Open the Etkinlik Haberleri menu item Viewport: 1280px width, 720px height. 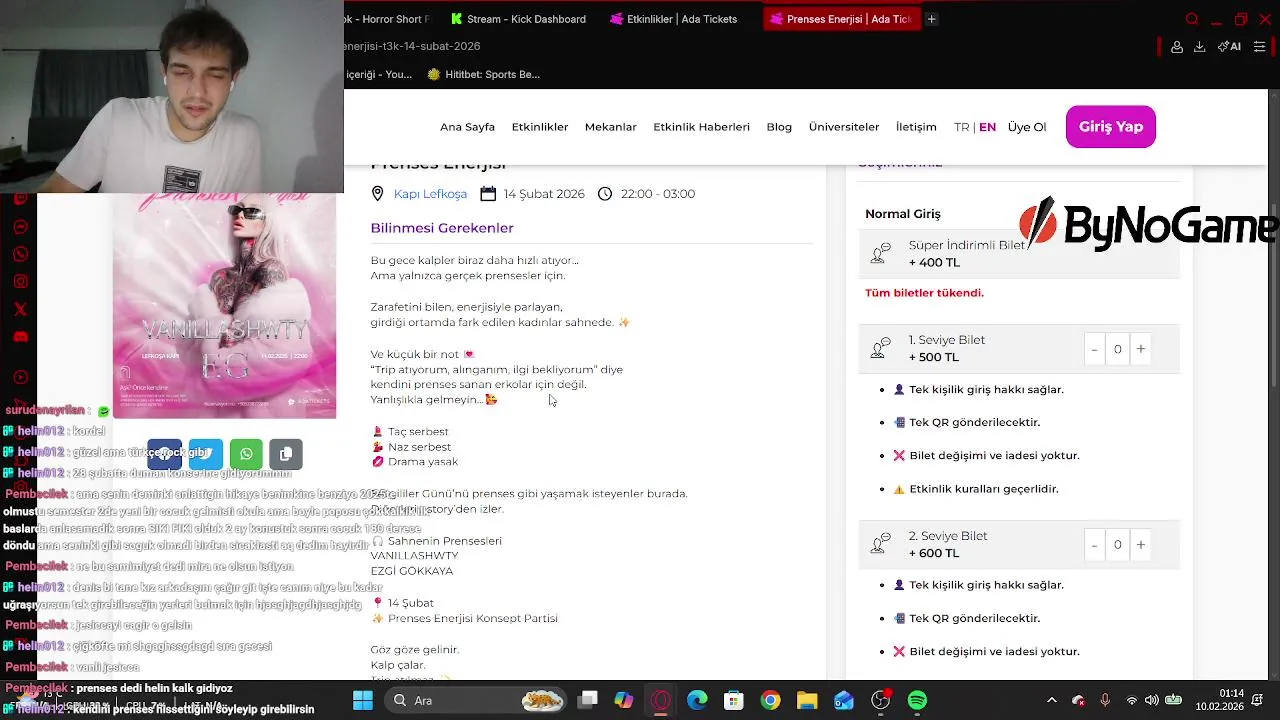(x=701, y=127)
